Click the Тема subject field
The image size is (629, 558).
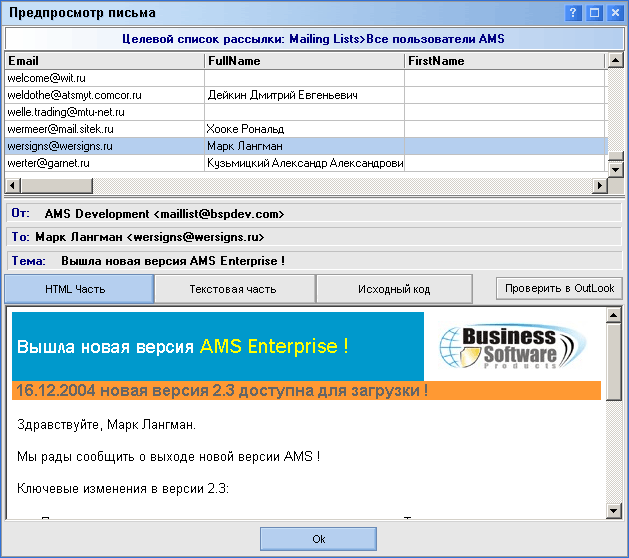tap(314, 261)
